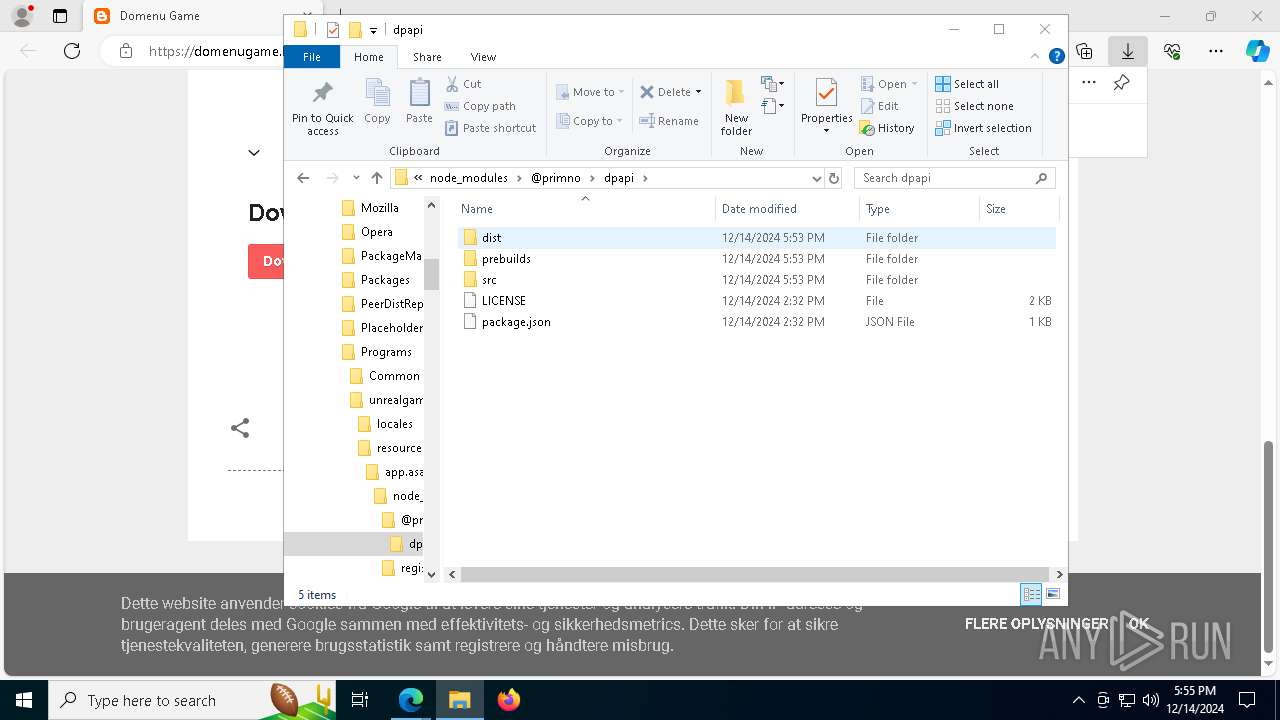1280x720 pixels.
Task: Click Pin to Quick access icon
Action: [x=322, y=107]
